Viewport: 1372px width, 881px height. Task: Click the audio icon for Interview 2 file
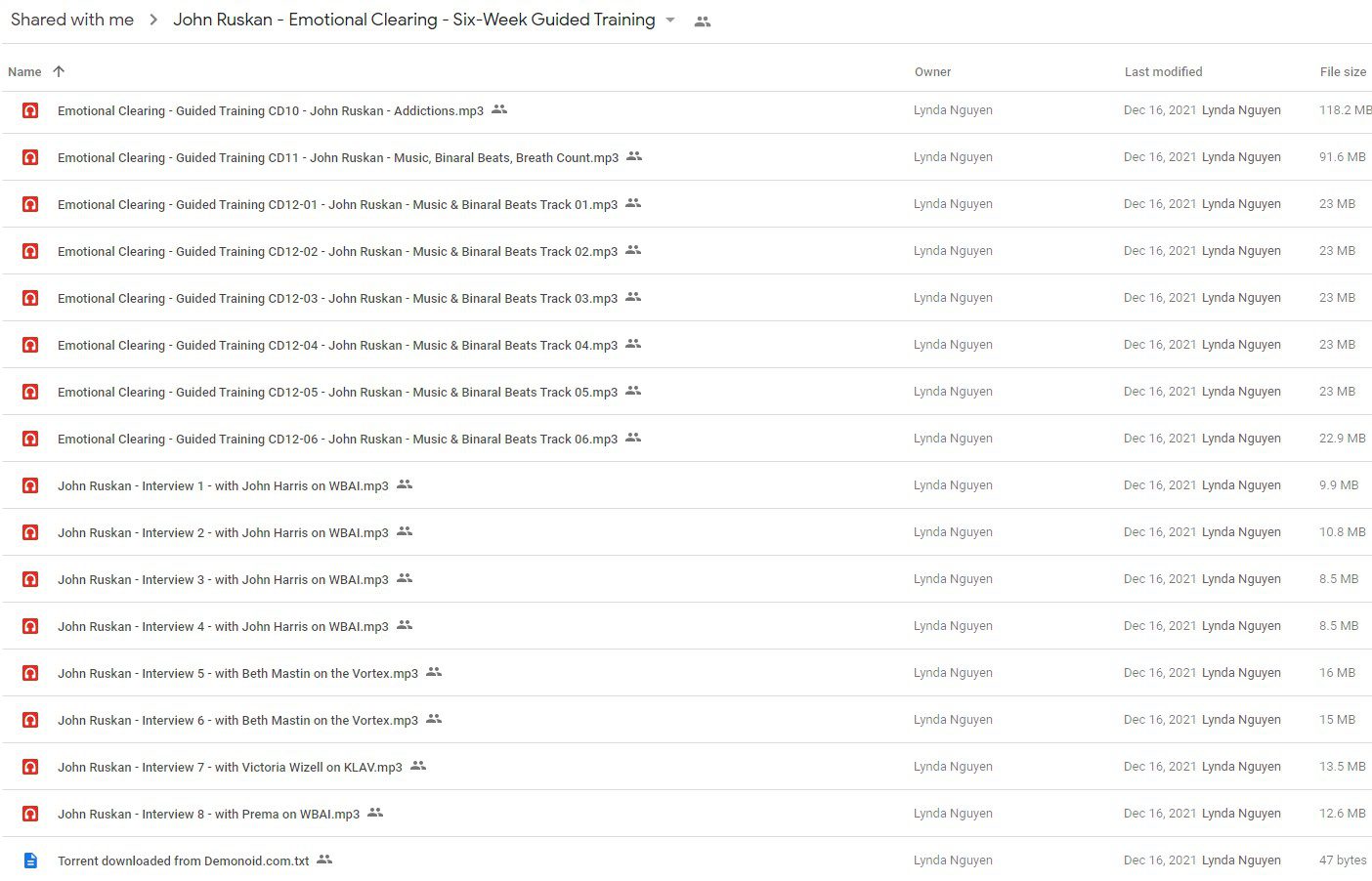click(30, 532)
